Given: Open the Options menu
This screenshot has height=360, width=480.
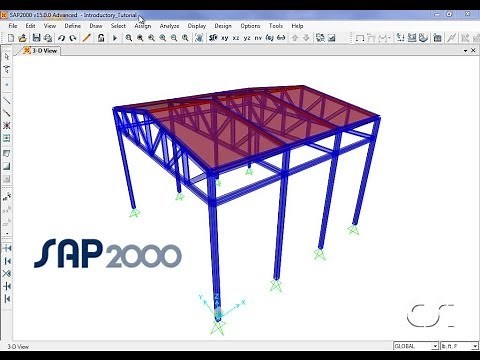Looking at the screenshot, I should (x=250, y=26).
